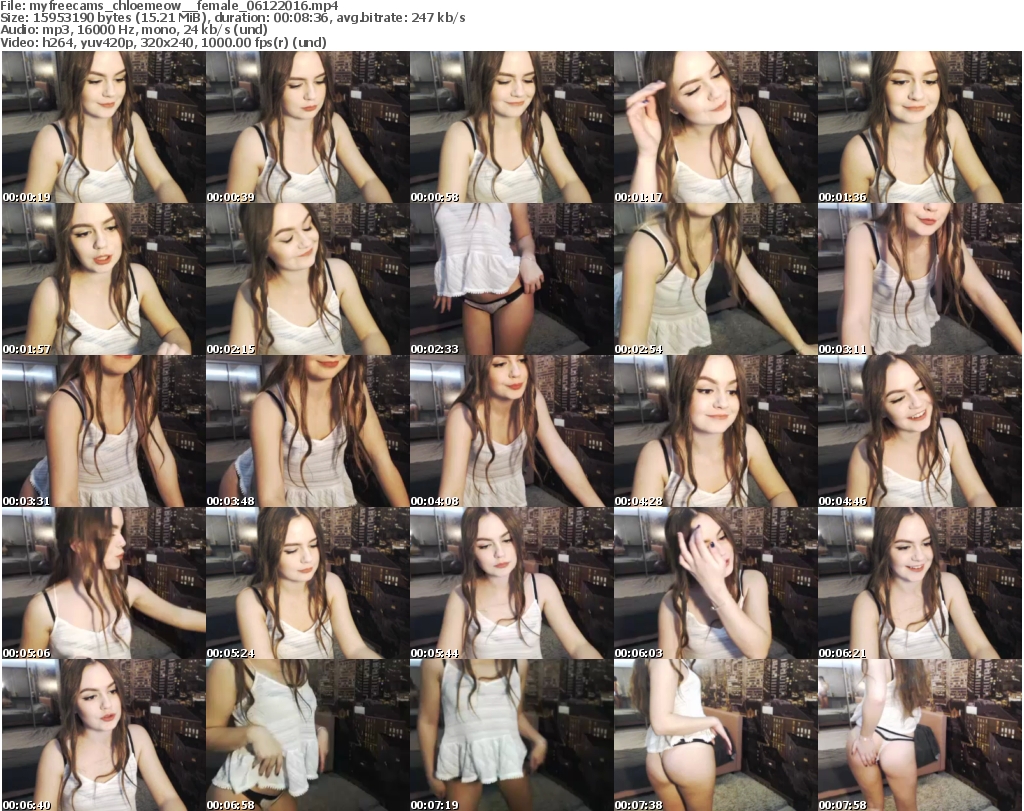Click the frame at 00:03:31
Viewport: 1024px width, 811px height.
pos(104,431)
